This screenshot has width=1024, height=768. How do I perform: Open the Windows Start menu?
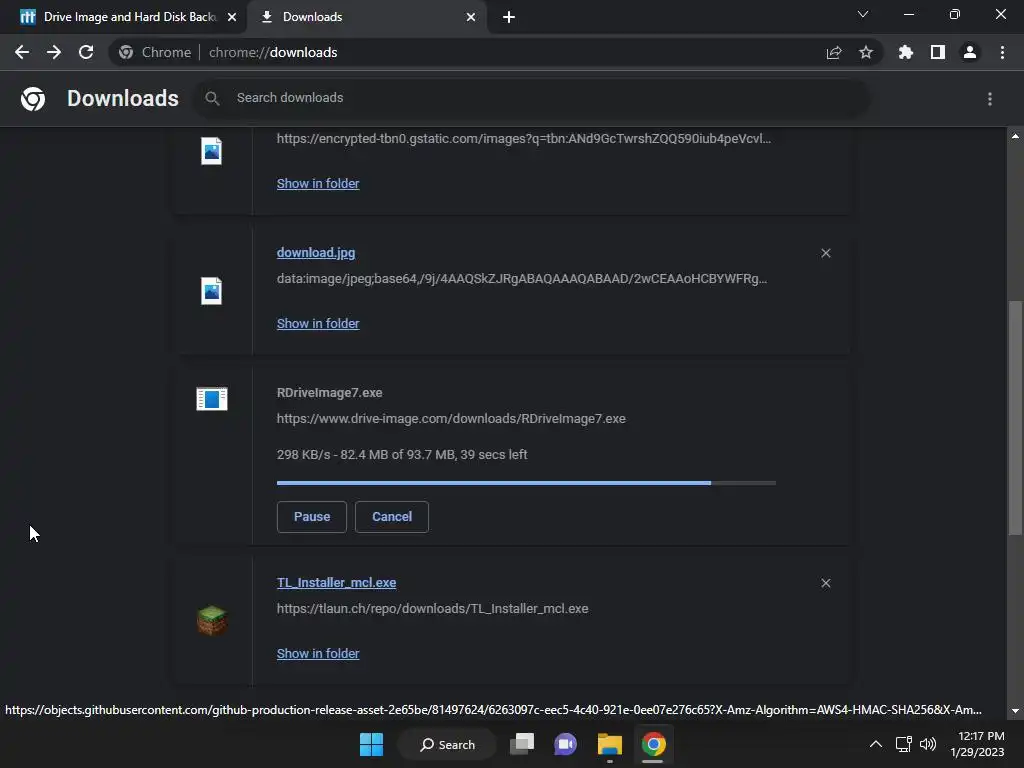tap(372, 744)
